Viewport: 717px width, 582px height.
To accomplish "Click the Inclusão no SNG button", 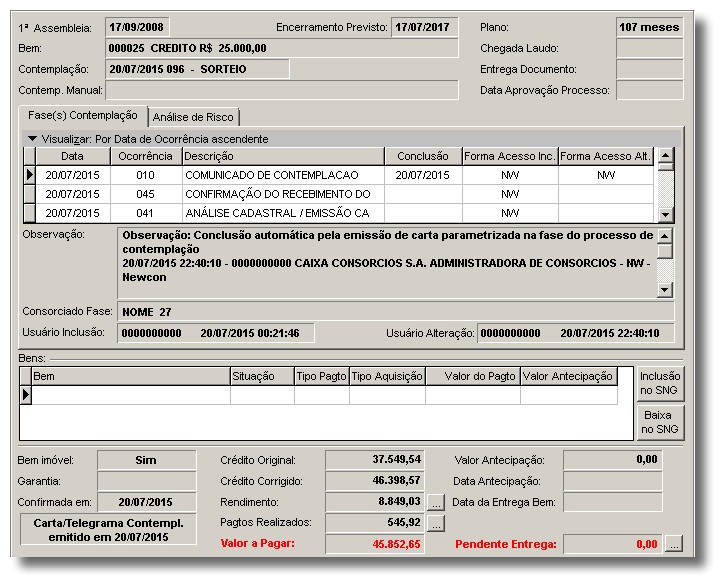I will tap(660, 384).
